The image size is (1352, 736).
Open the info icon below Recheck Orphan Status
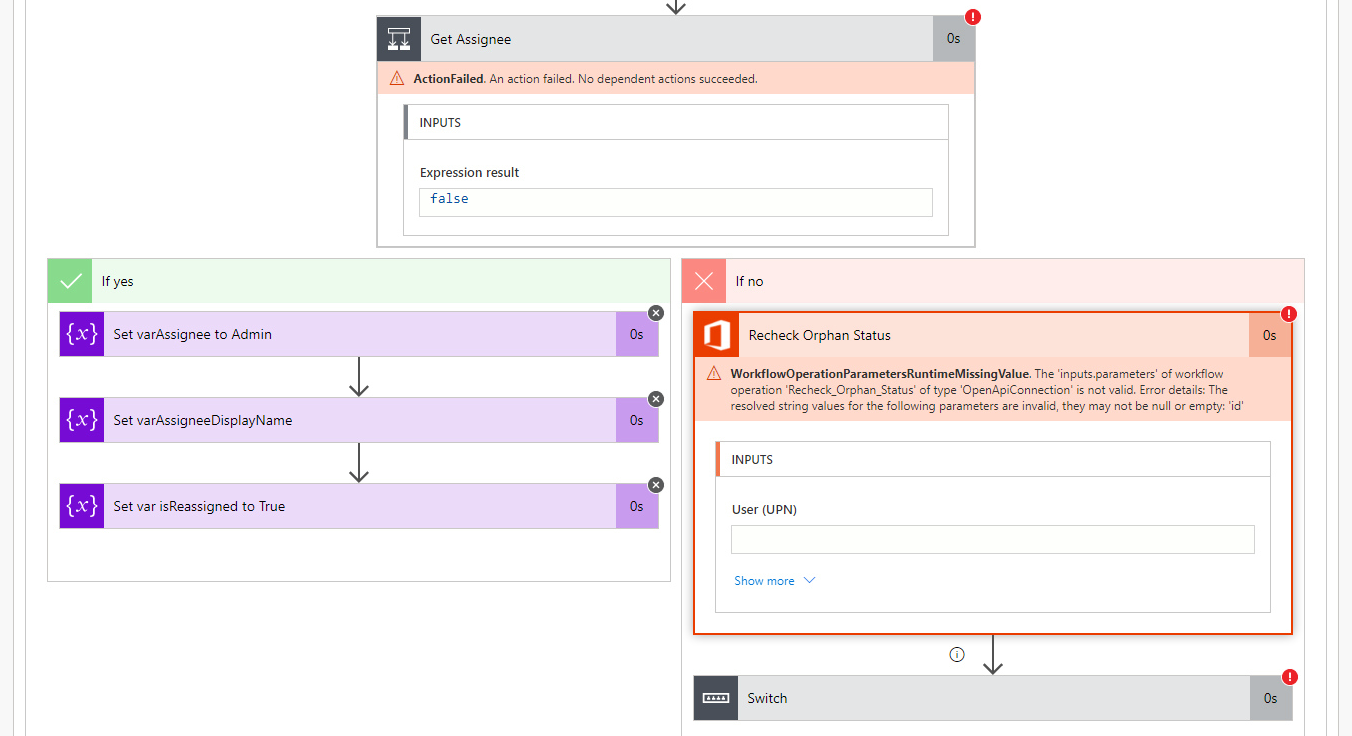click(x=956, y=654)
